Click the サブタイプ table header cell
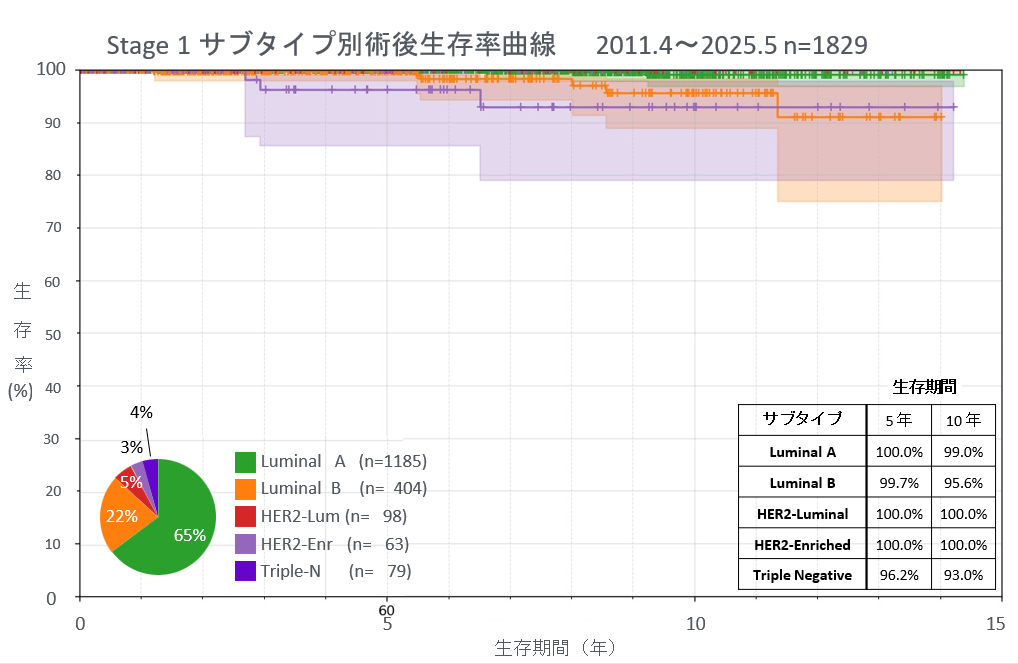1018x664 pixels. (802, 419)
